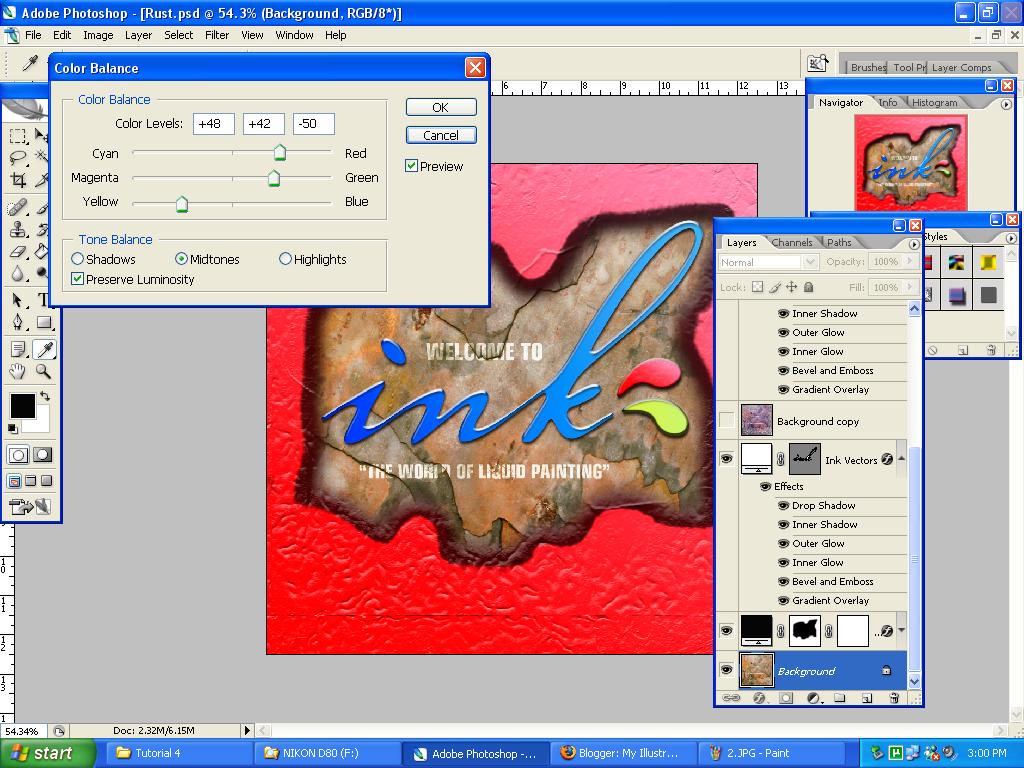Select the Midtones tone option
This screenshot has height=768, width=1024.
(x=182, y=259)
